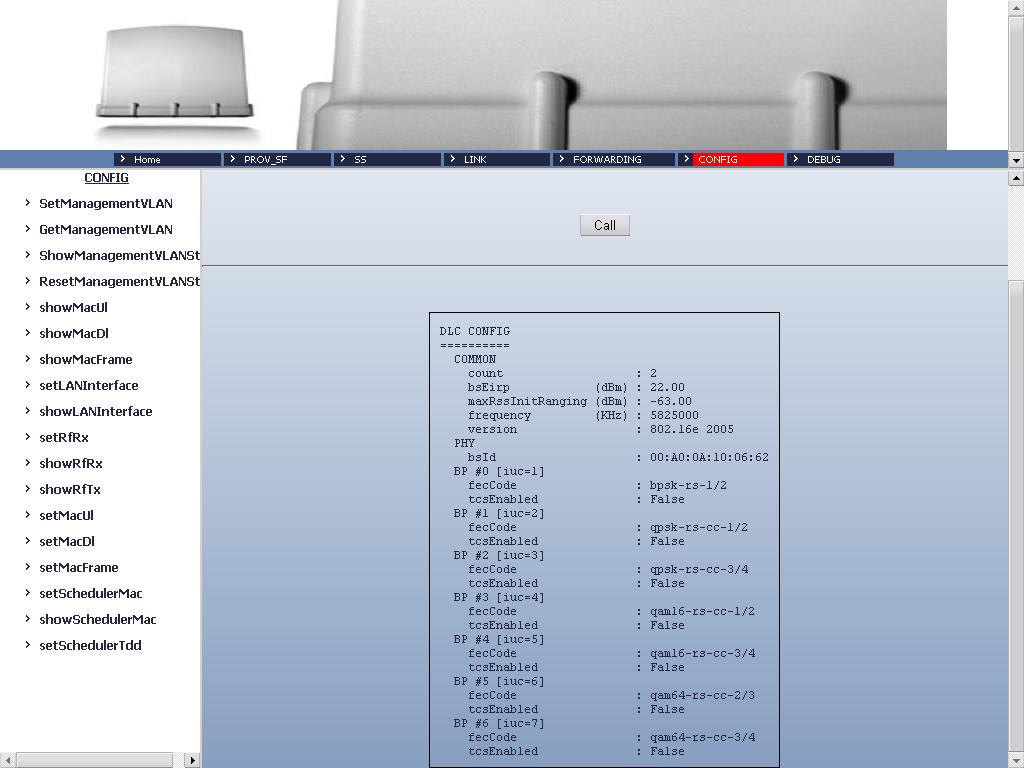This screenshot has width=1024, height=768.
Task: Click the highlighted CONFIG tab
Action: click(731, 159)
